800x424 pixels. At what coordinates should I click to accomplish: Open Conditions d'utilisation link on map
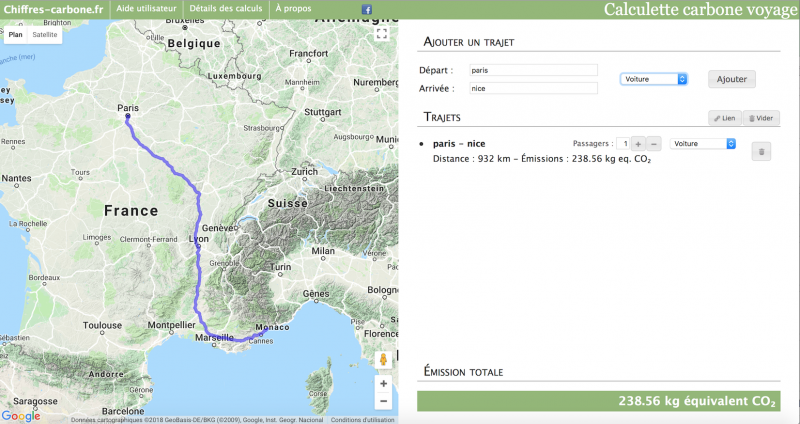click(x=362, y=420)
